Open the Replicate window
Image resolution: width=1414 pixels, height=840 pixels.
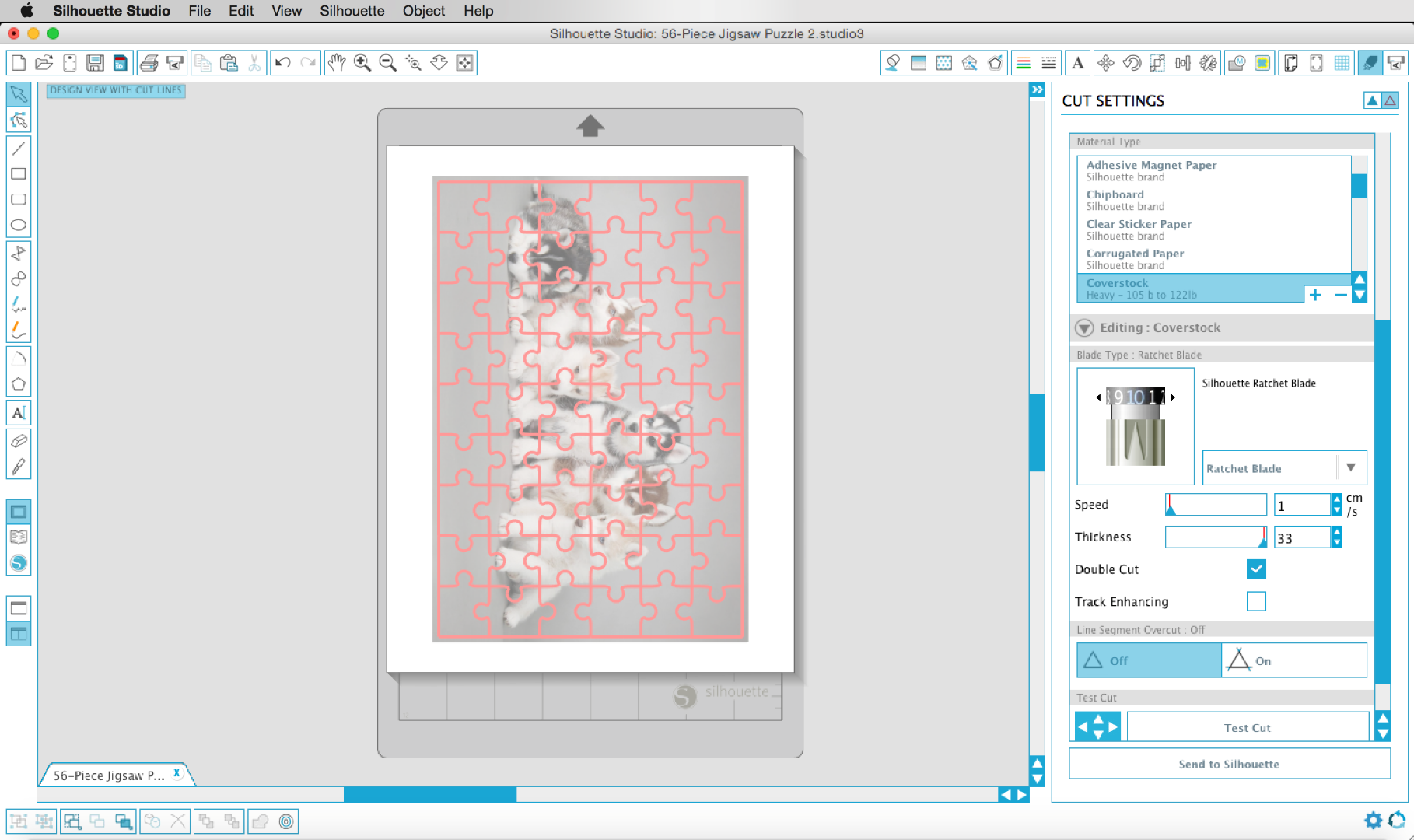point(1209,63)
